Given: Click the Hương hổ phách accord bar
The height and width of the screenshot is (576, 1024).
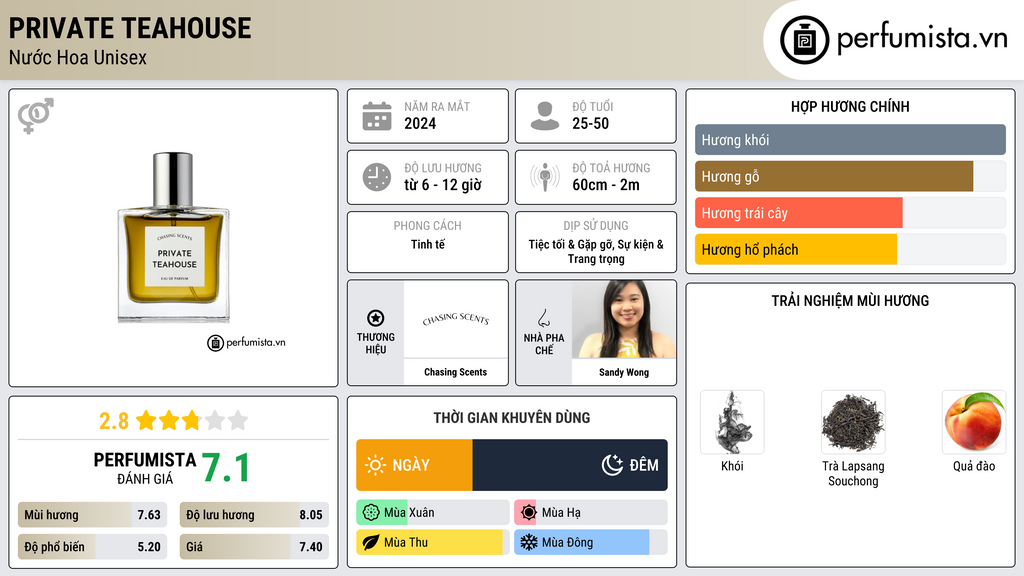Looking at the screenshot, I should [850, 249].
